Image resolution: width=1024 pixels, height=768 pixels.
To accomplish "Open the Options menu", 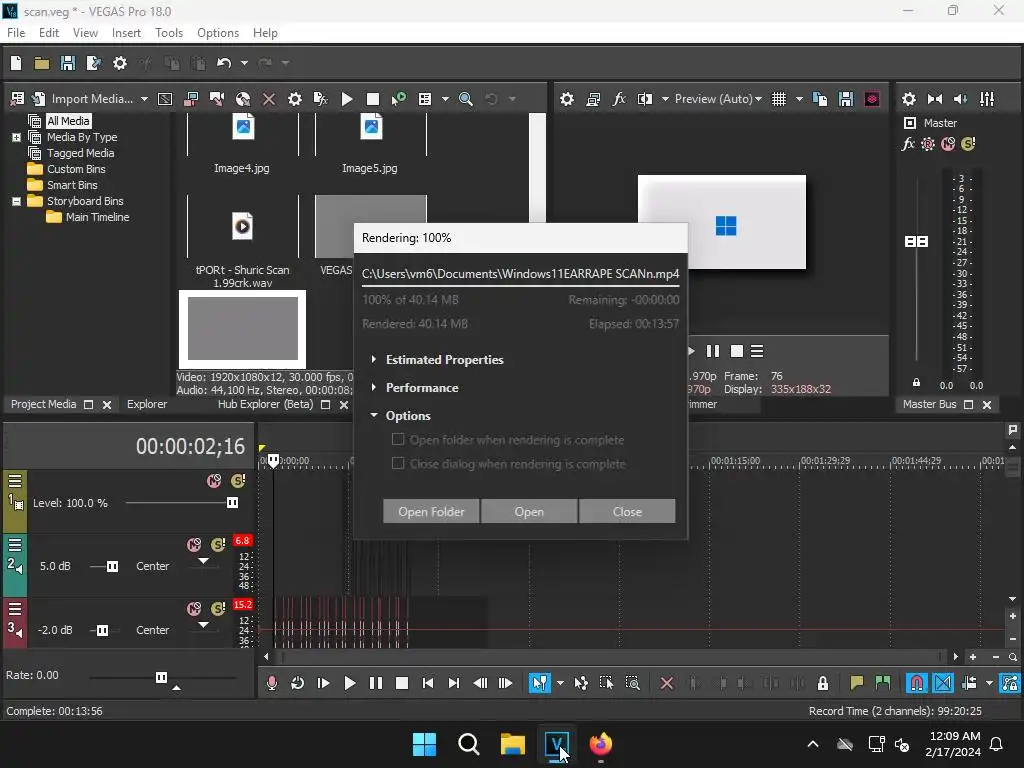I will pos(218,33).
